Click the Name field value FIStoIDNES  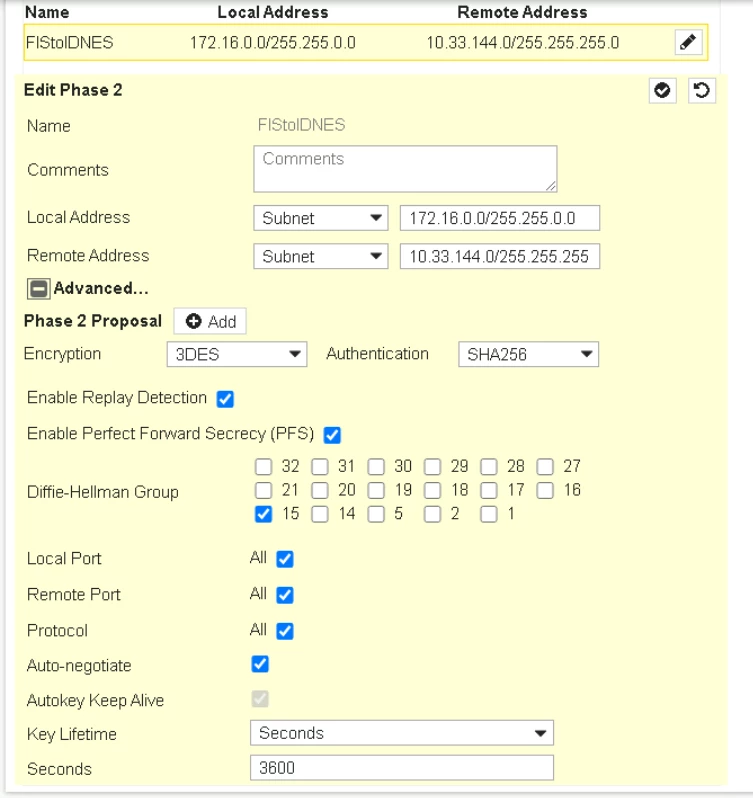click(301, 125)
